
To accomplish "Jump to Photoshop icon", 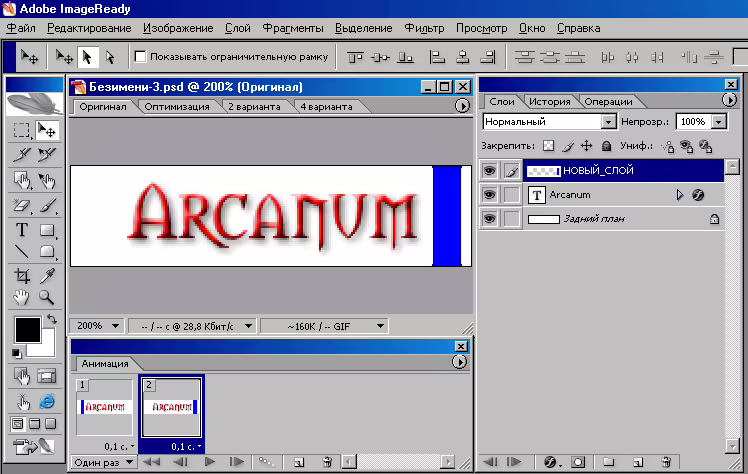I will (x=33, y=447).
